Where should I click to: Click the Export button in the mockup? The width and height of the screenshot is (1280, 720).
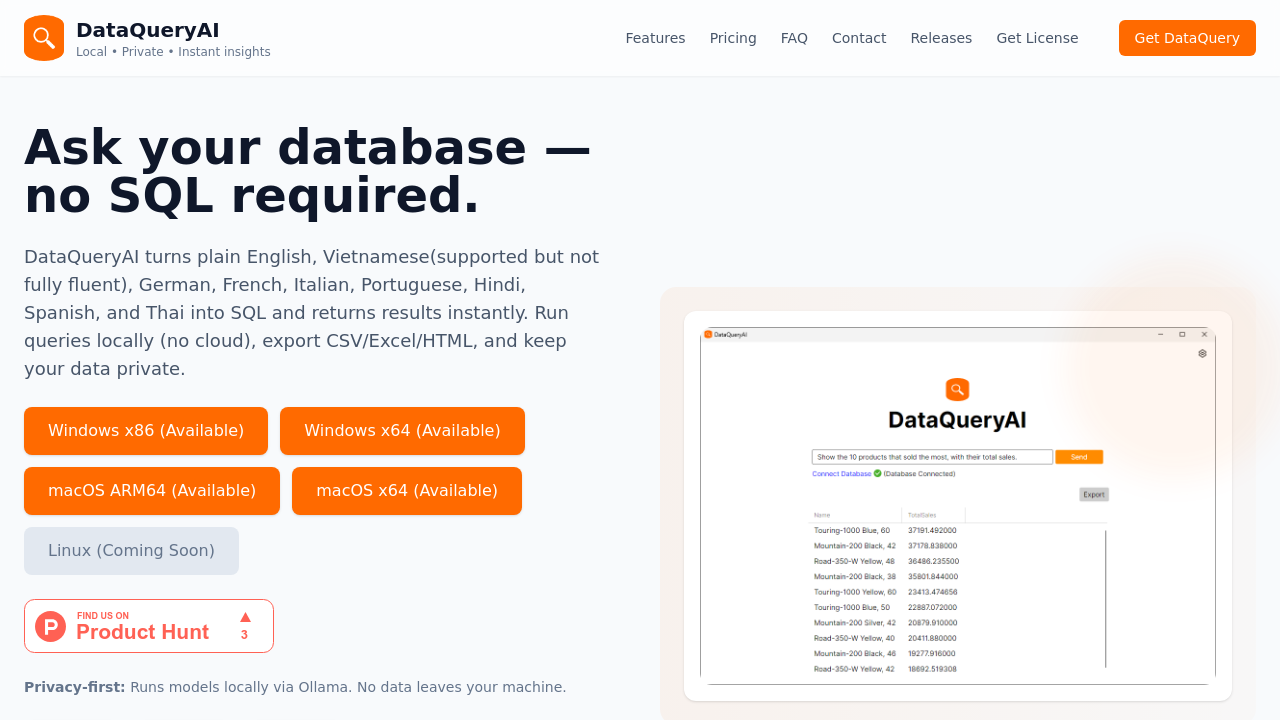(1094, 493)
